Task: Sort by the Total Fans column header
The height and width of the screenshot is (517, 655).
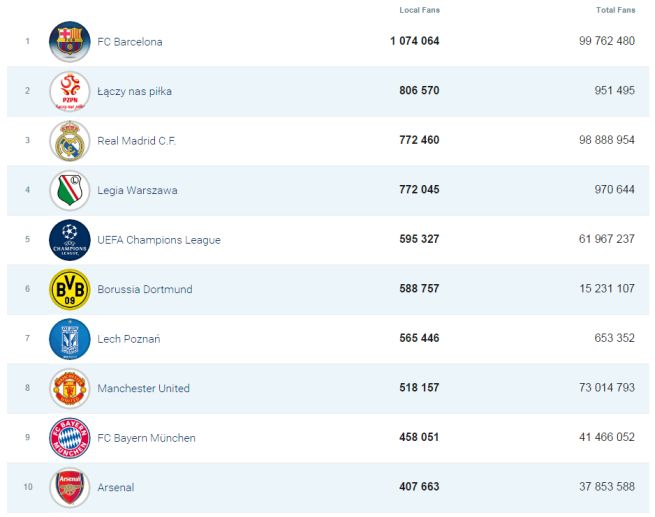Action: click(x=615, y=10)
